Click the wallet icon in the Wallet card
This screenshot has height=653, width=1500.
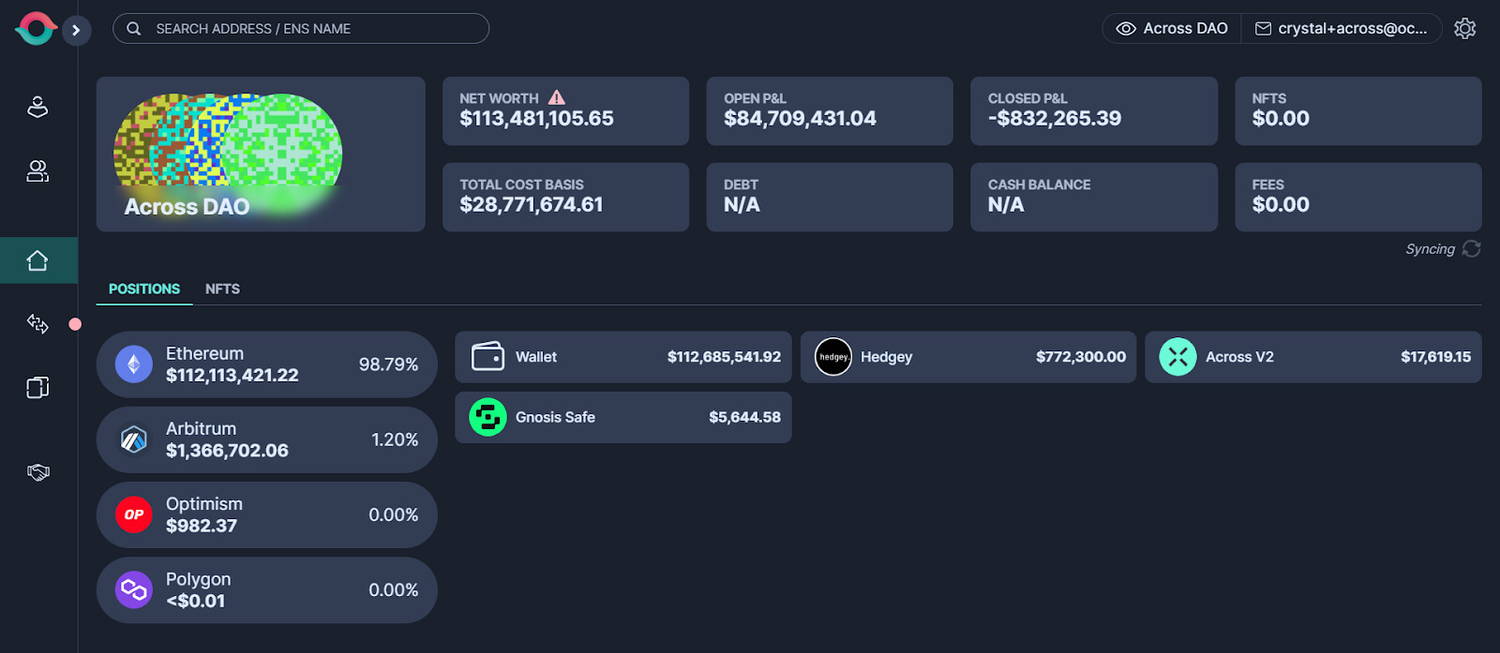[487, 357]
